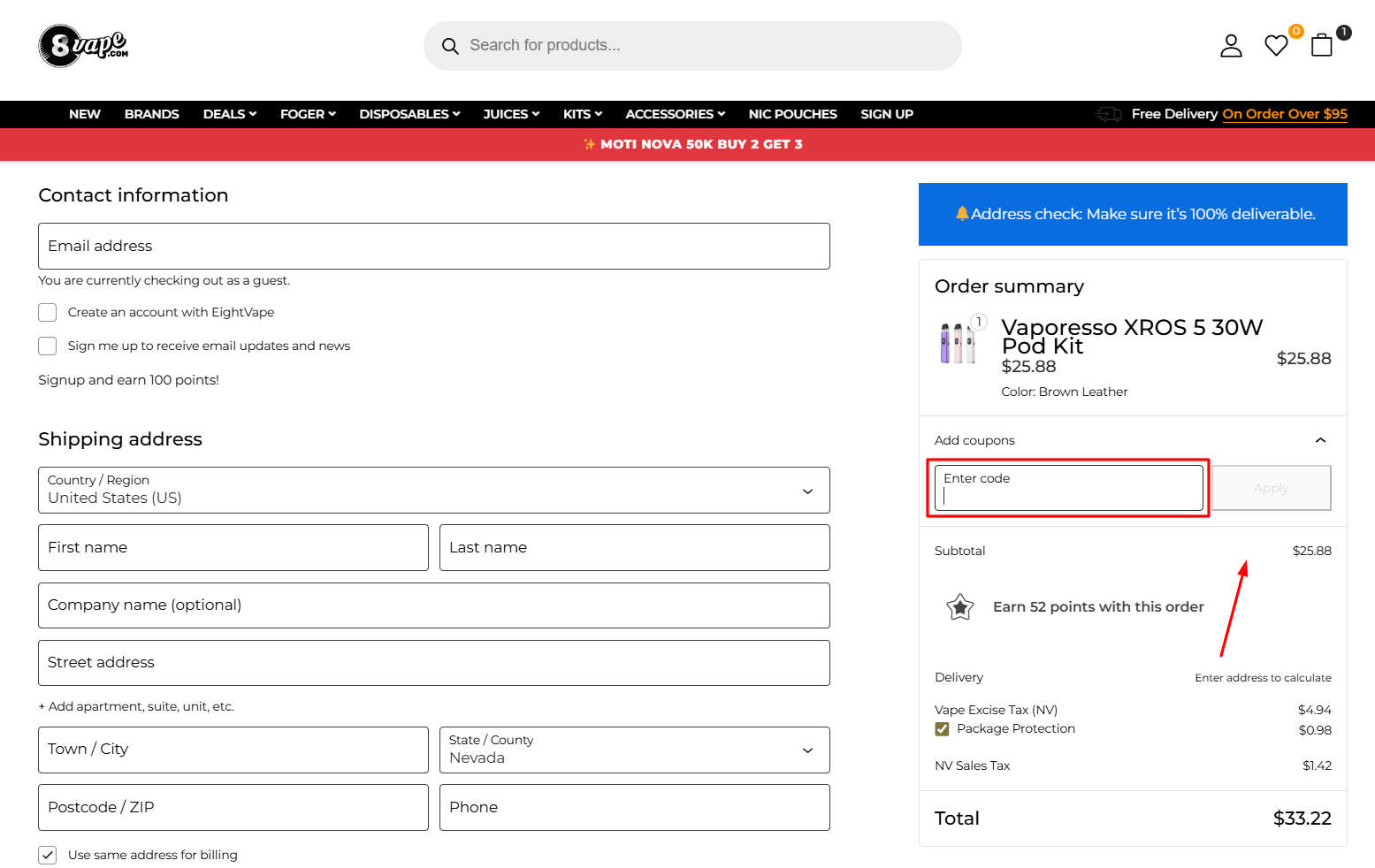Image resolution: width=1375 pixels, height=868 pixels.
Task: Expand the FOGER menu
Action: point(308,114)
